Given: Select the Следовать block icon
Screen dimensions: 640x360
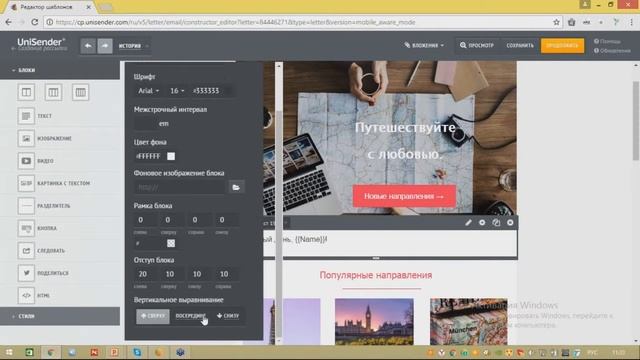Looking at the screenshot, I should (x=26, y=251).
